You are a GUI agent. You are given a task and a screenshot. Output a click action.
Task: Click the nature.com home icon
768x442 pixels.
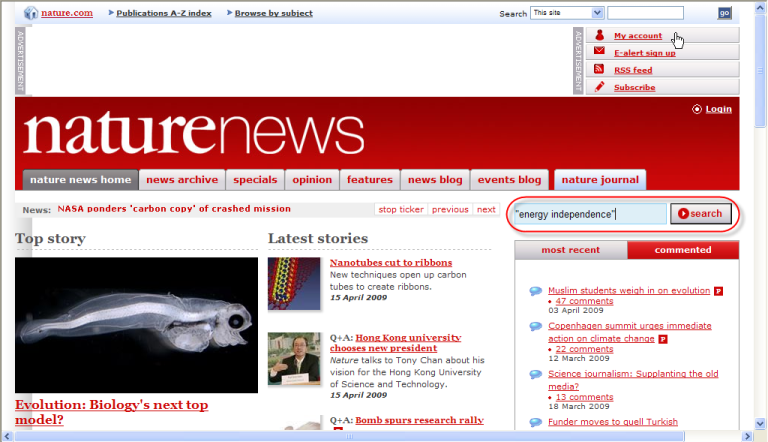coord(31,13)
